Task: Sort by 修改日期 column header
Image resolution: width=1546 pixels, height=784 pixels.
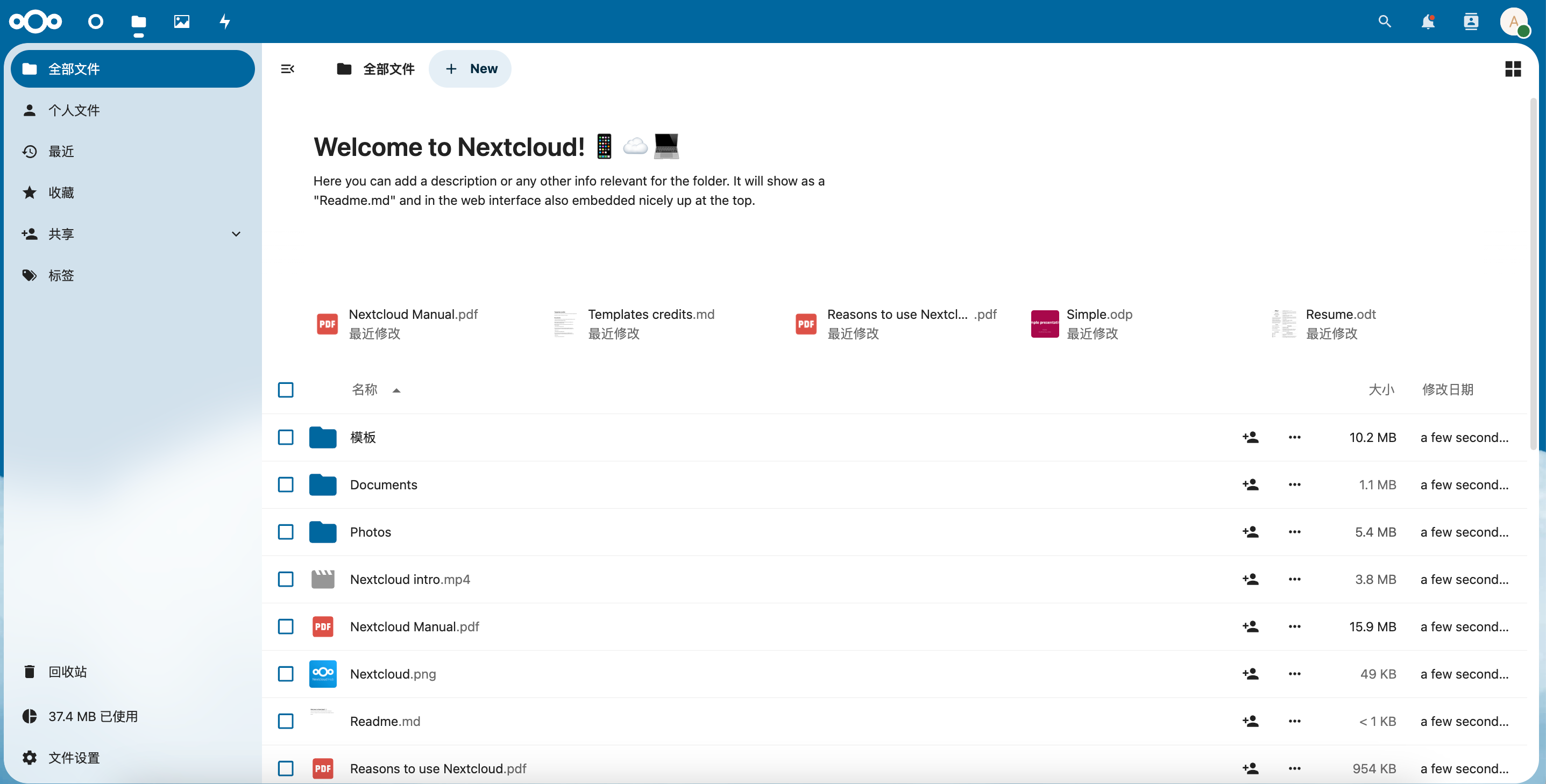Action: [1448, 390]
